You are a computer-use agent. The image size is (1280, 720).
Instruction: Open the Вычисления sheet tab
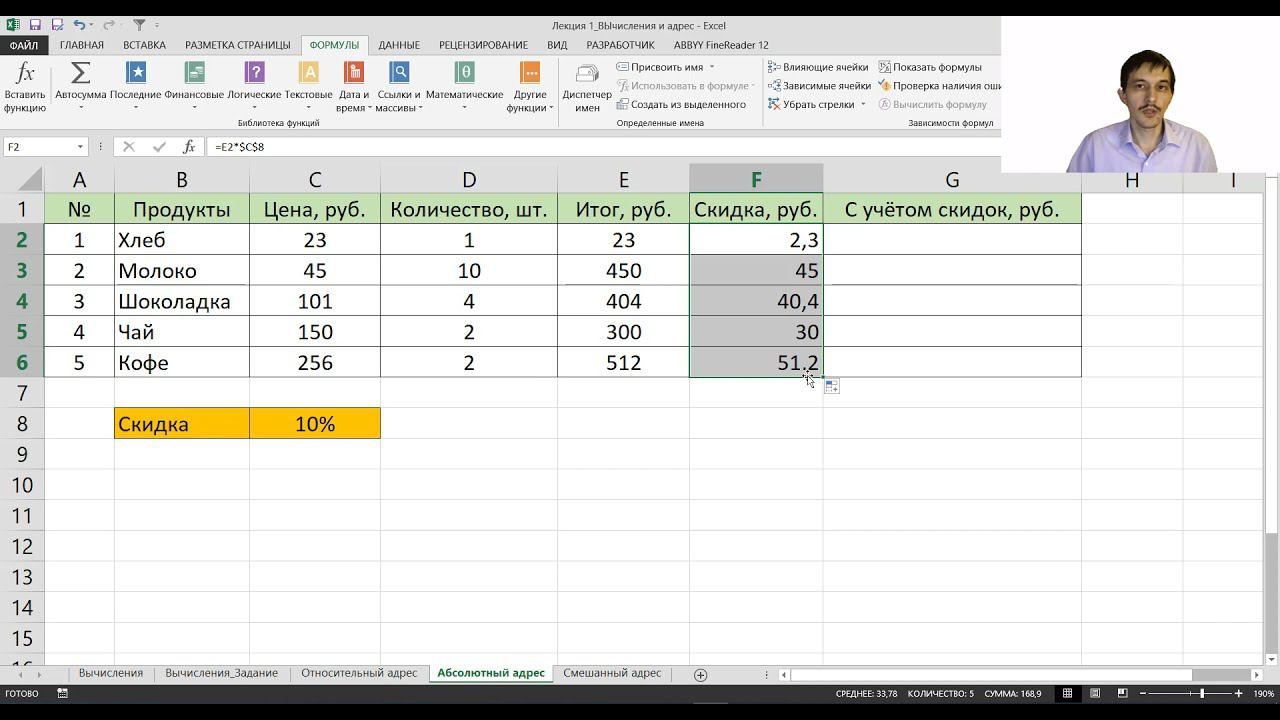pyautogui.click(x=111, y=673)
